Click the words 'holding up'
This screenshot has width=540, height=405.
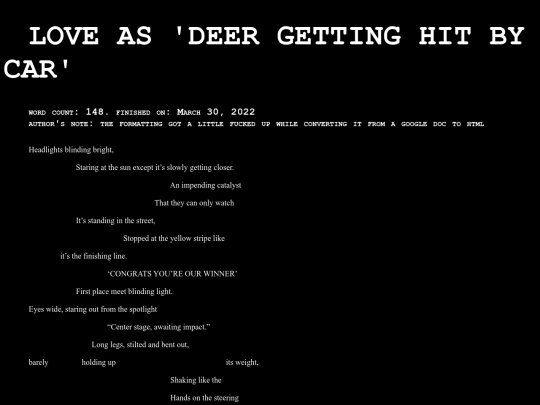click(98, 362)
